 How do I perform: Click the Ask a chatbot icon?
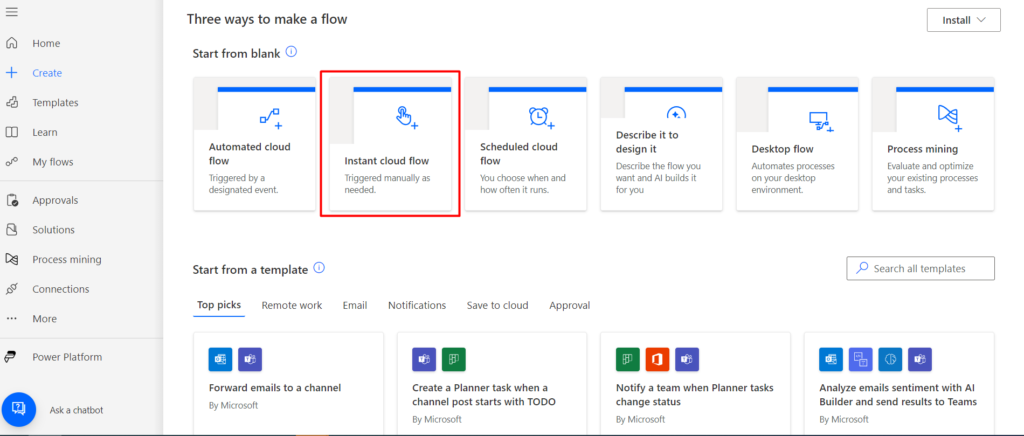pyautogui.click(x=19, y=409)
